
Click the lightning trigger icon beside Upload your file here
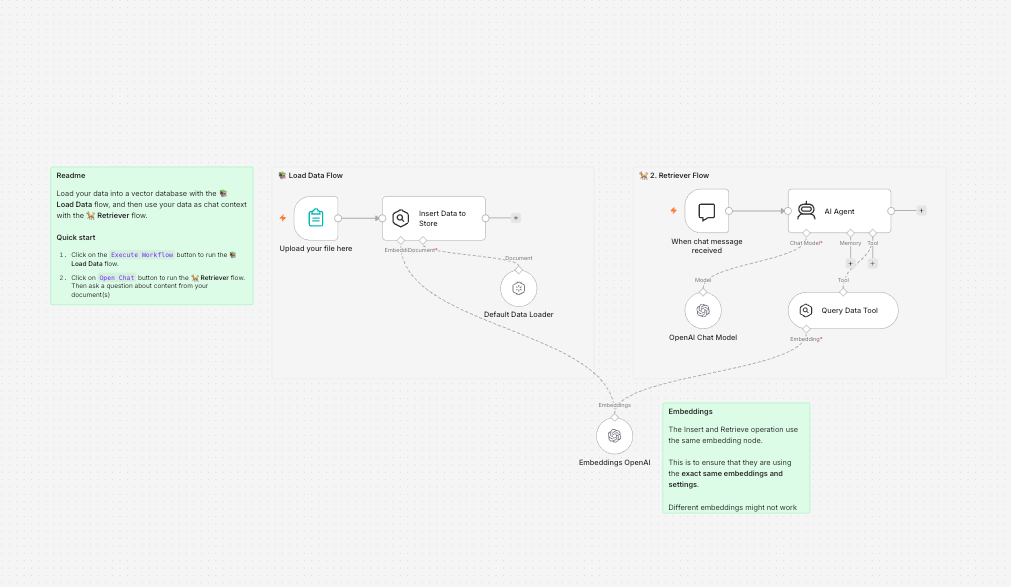282,218
